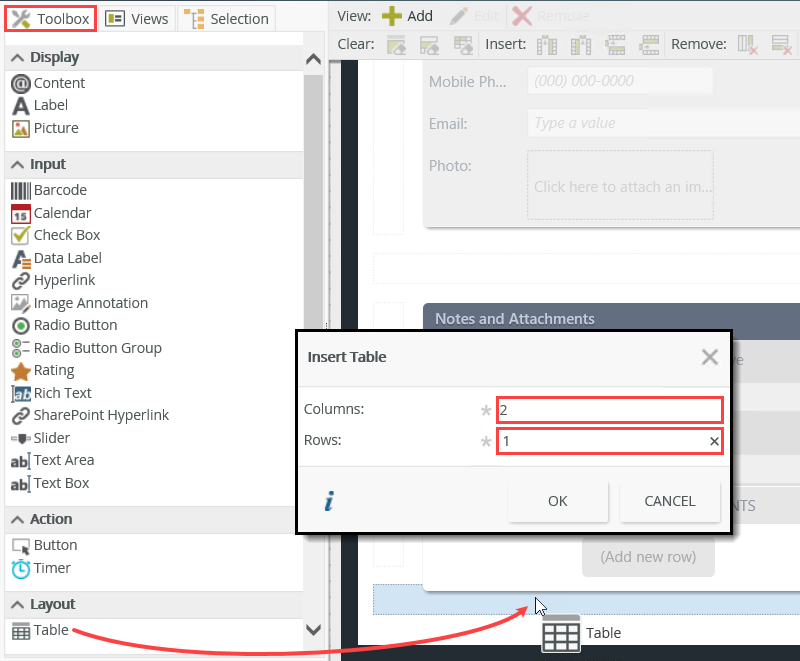
Task: Switch to the Views tab
Action: pyautogui.click(x=137, y=18)
